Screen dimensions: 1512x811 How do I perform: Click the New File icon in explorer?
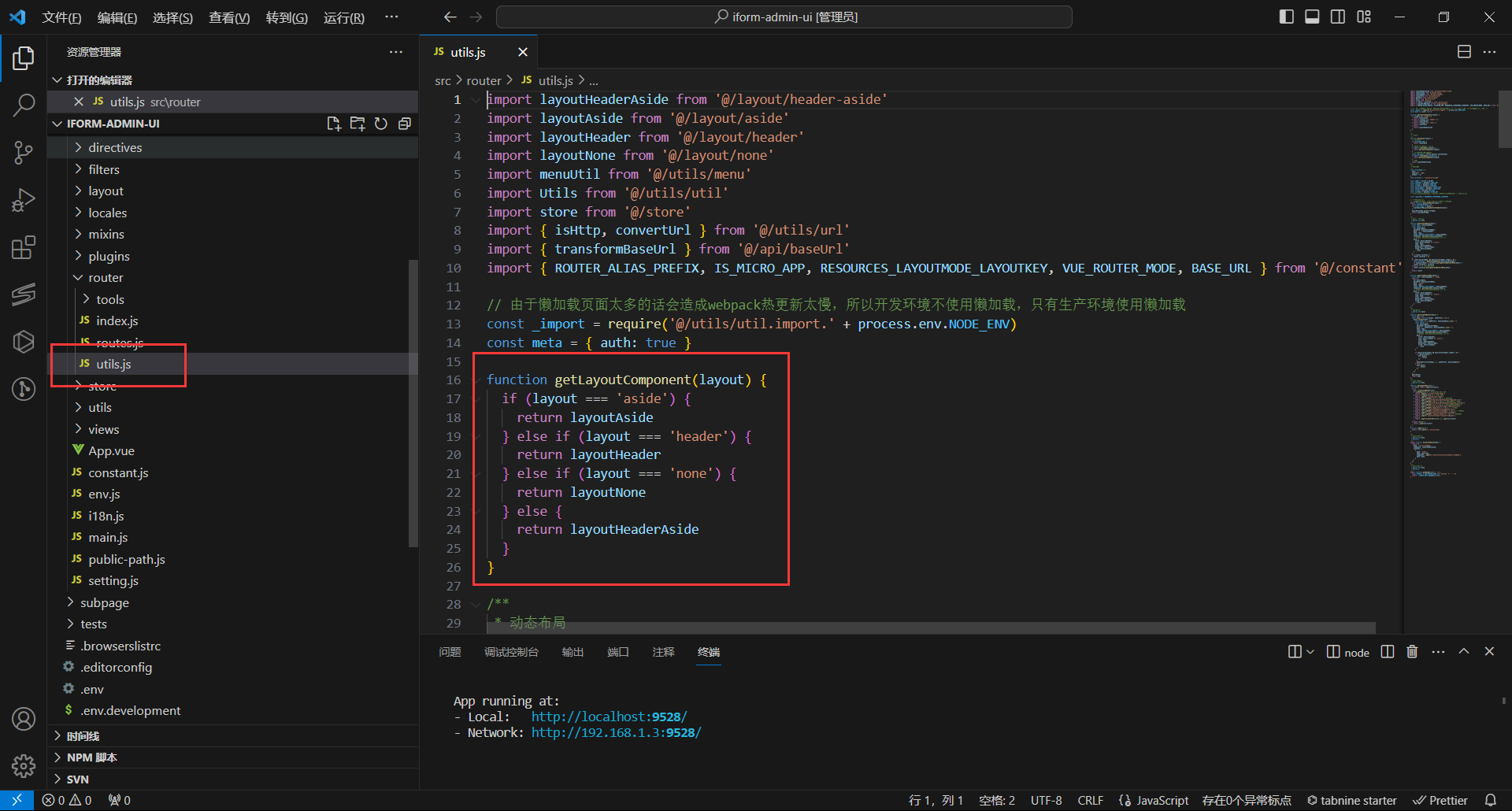click(x=334, y=124)
